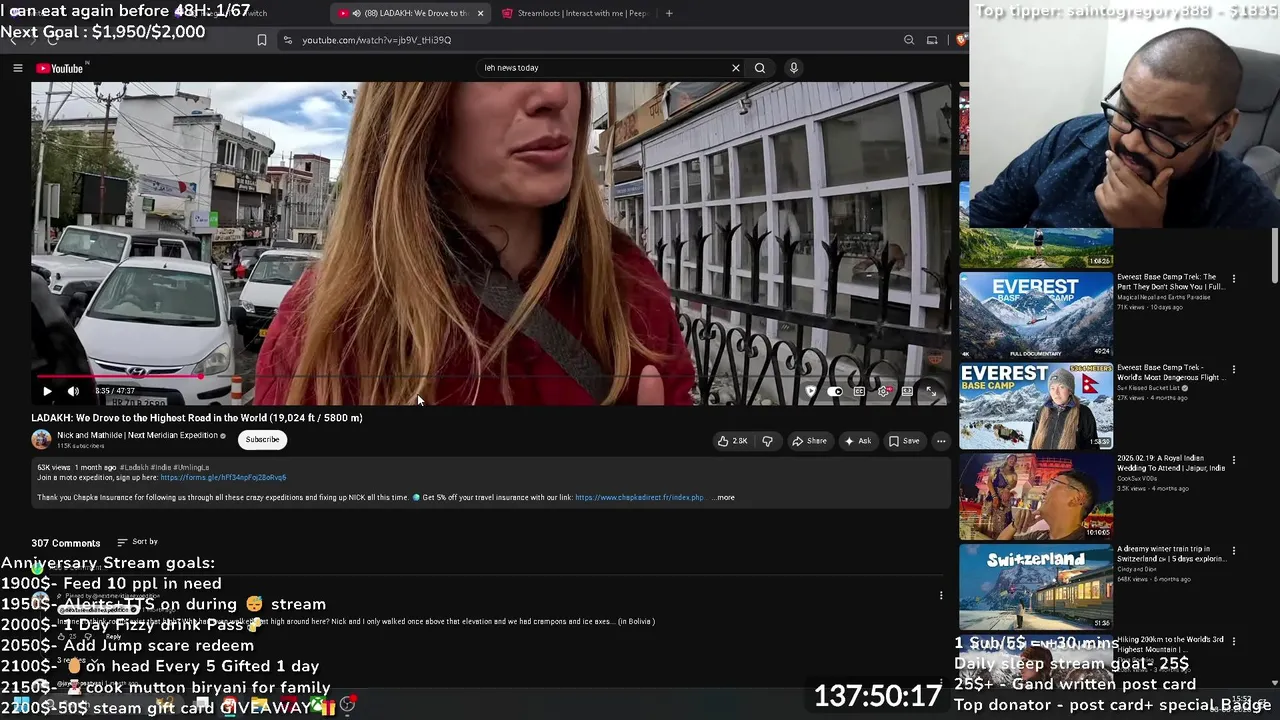The image size is (1280, 720).
Task: Open 'Everest Base Camp Trek: The Part' thumbnail
Action: [x=1036, y=315]
